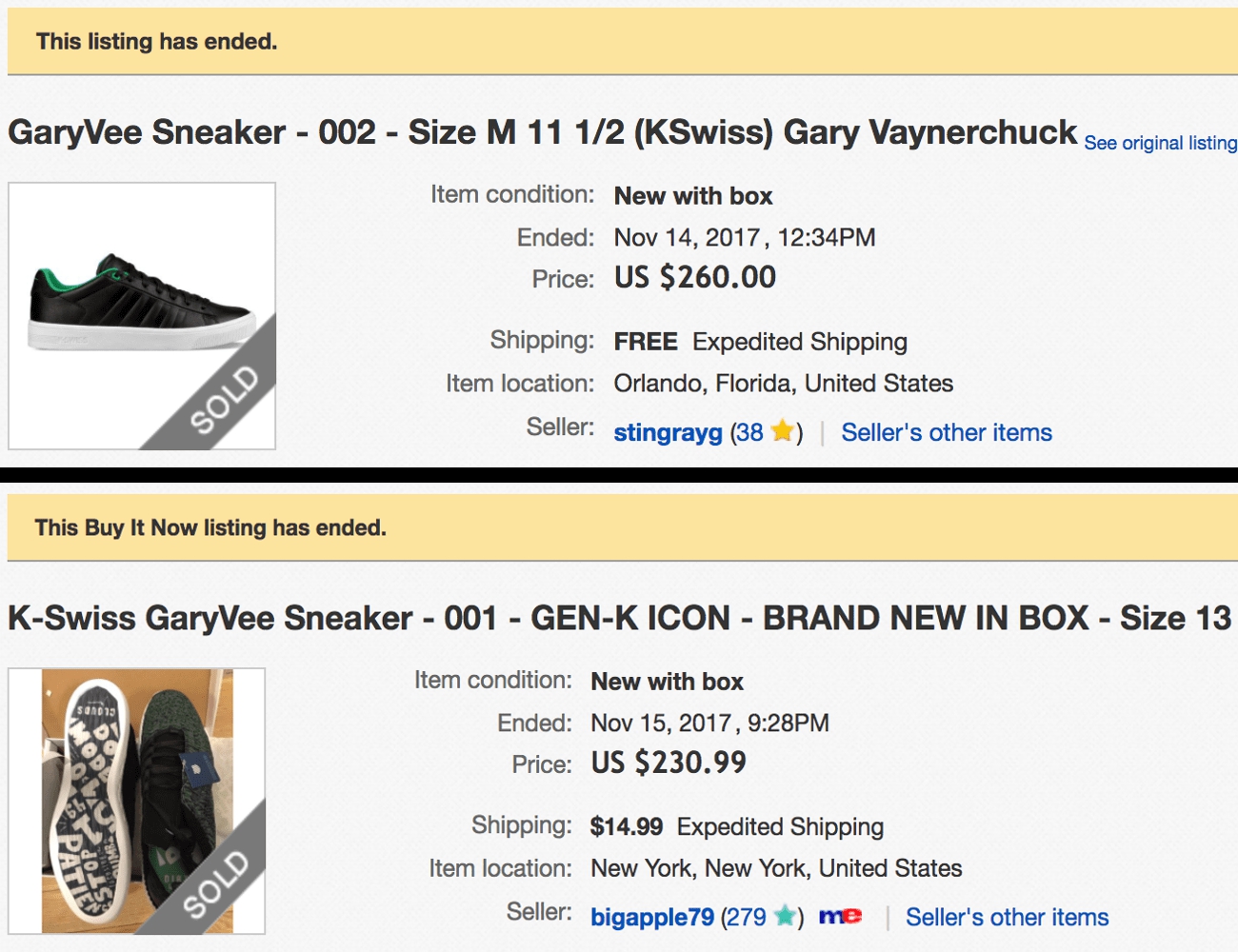This screenshot has height=952, width=1238.
Task: Click the GaryVee Sneaker 002 listing title
Action: tap(542, 132)
